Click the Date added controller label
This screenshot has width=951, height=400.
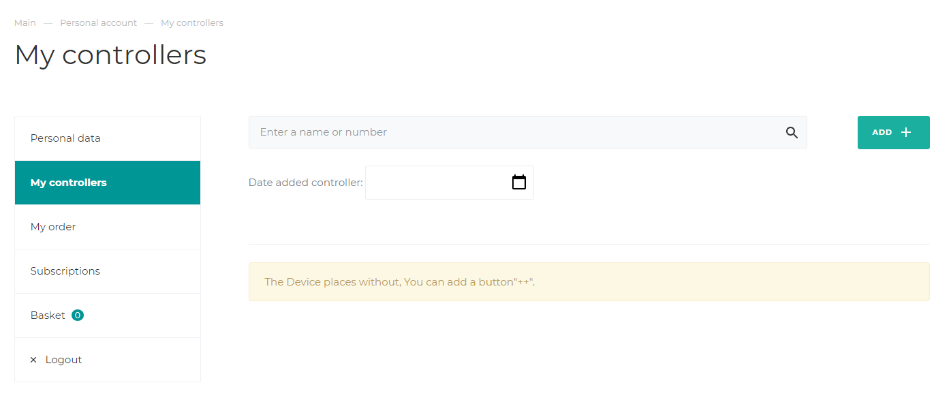coord(306,182)
